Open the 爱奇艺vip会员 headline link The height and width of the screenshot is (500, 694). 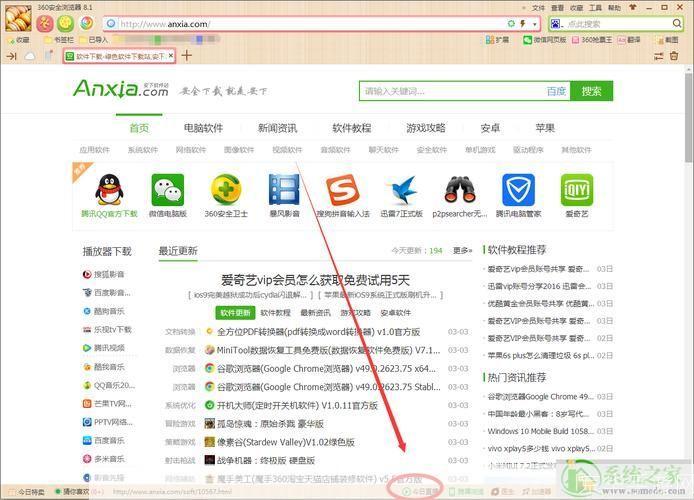pyautogui.click(x=315, y=280)
